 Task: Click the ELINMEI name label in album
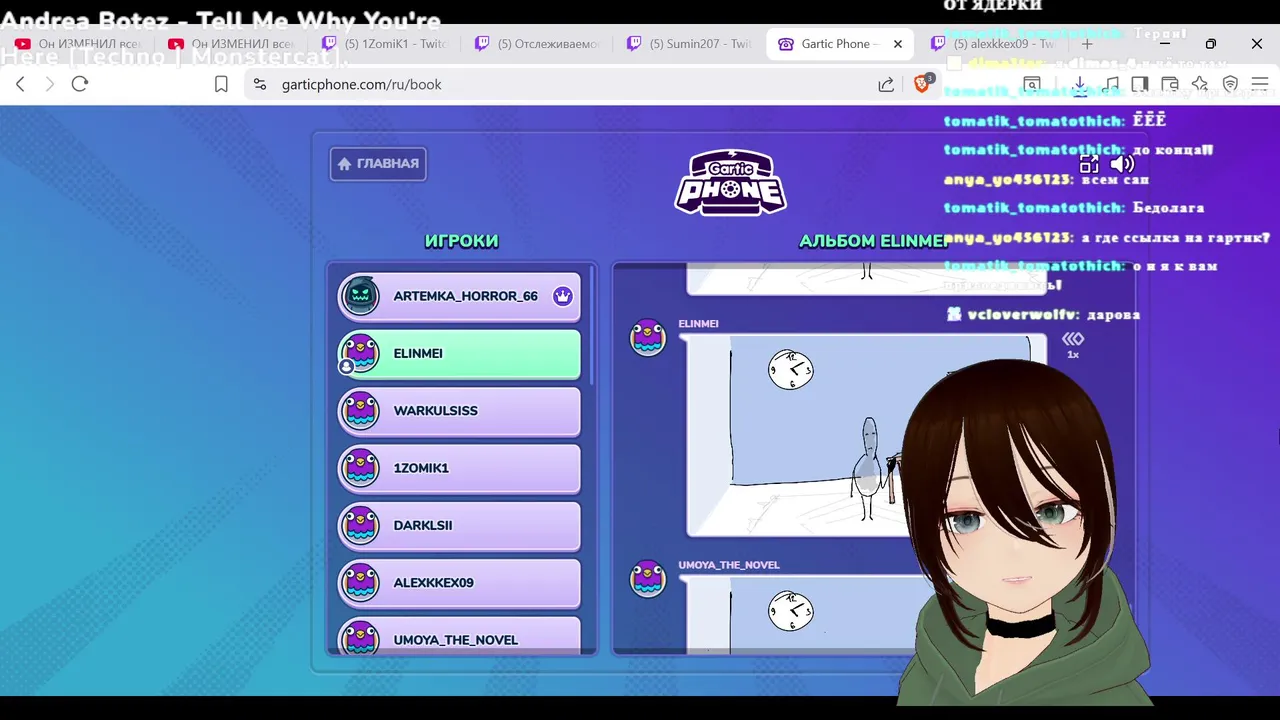[698, 324]
